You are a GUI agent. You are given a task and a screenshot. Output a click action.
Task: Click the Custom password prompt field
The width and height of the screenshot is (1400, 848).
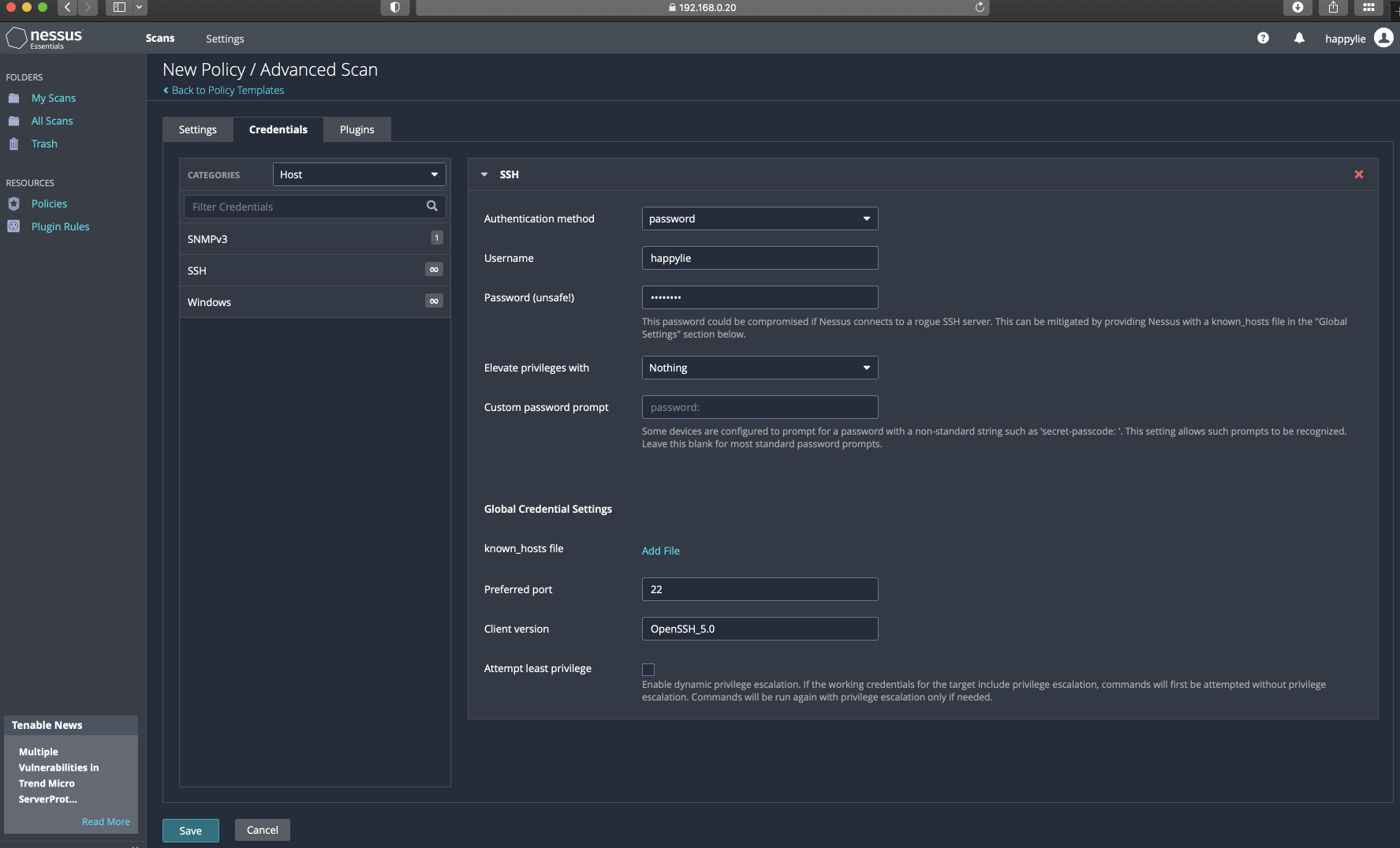tap(760, 407)
